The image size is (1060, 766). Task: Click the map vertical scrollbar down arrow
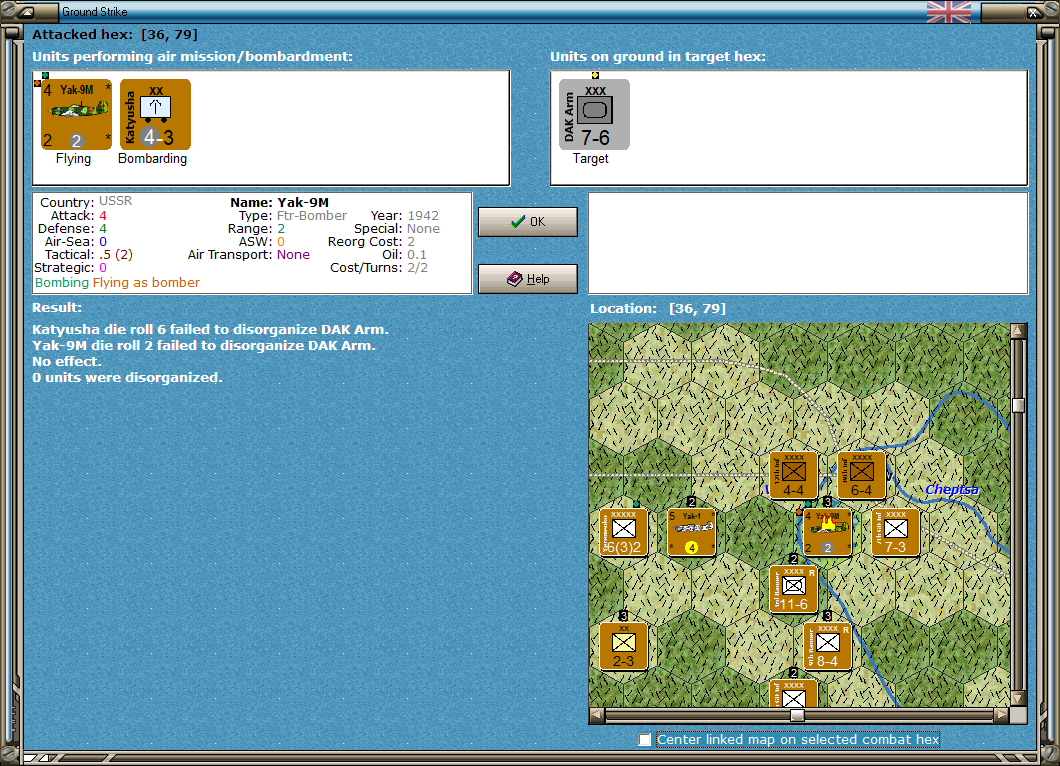[1019, 698]
